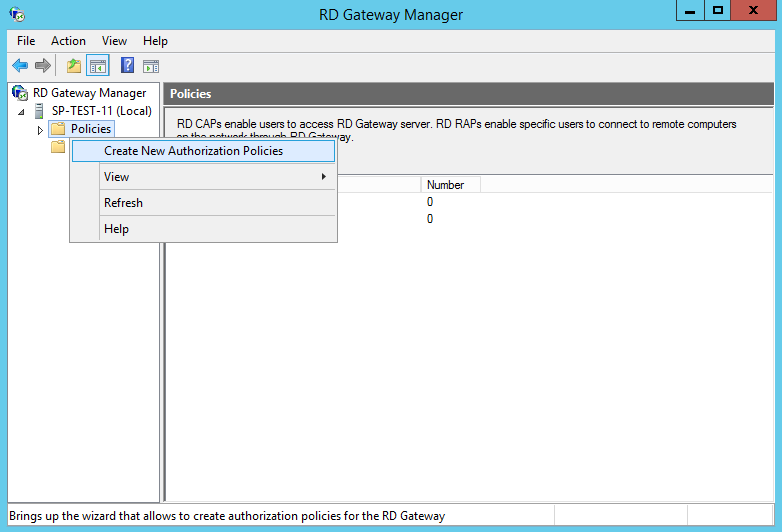Collapse the SP-TEST-11 (Local) node
The image size is (782, 532).
[21, 112]
